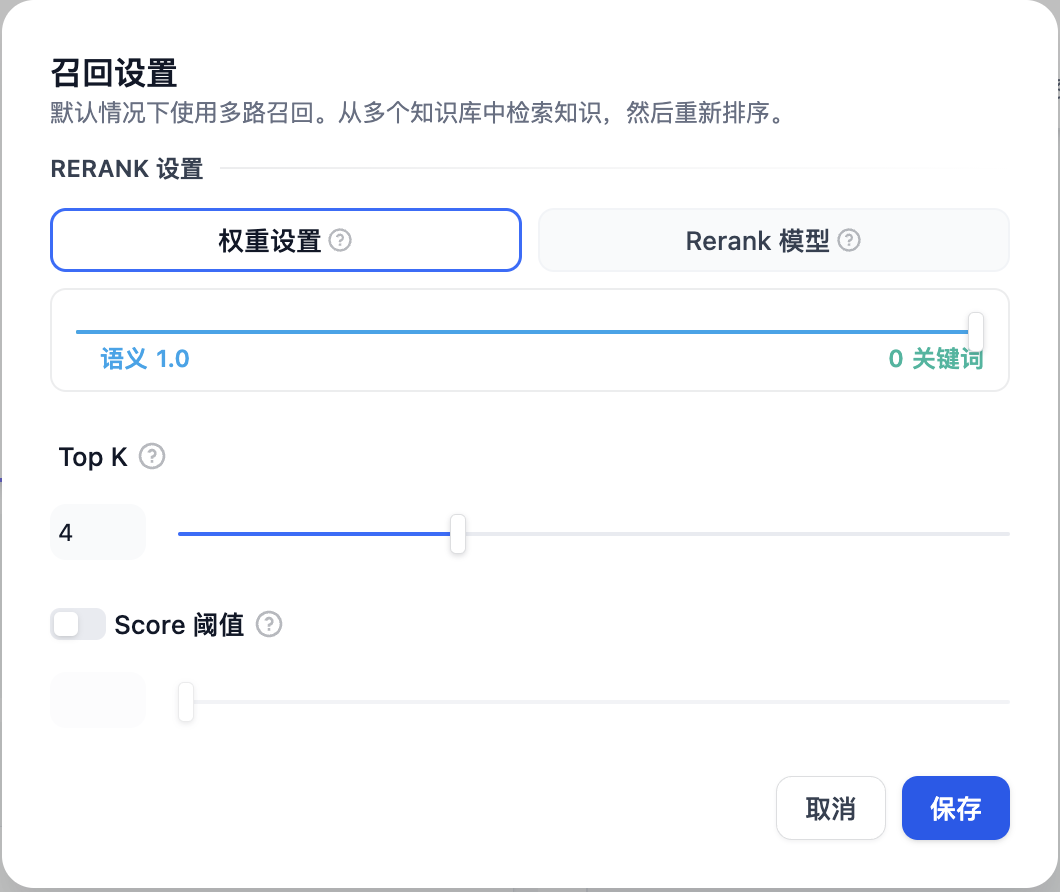
Task: Click the 0 关键词 weight label
Action: pyautogui.click(x=935, y=359)
